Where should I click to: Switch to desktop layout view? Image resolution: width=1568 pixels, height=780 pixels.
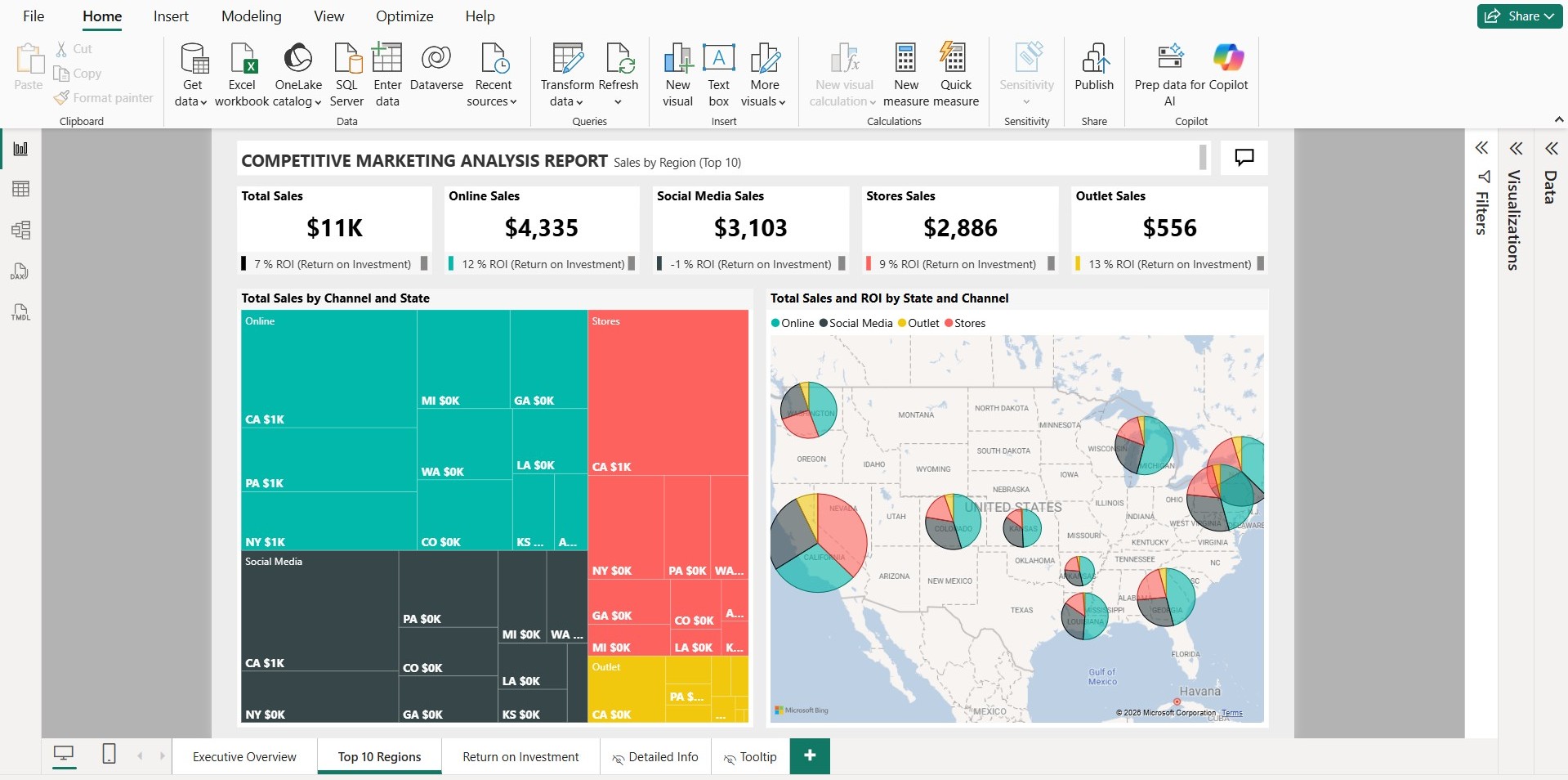click(64, 754)
